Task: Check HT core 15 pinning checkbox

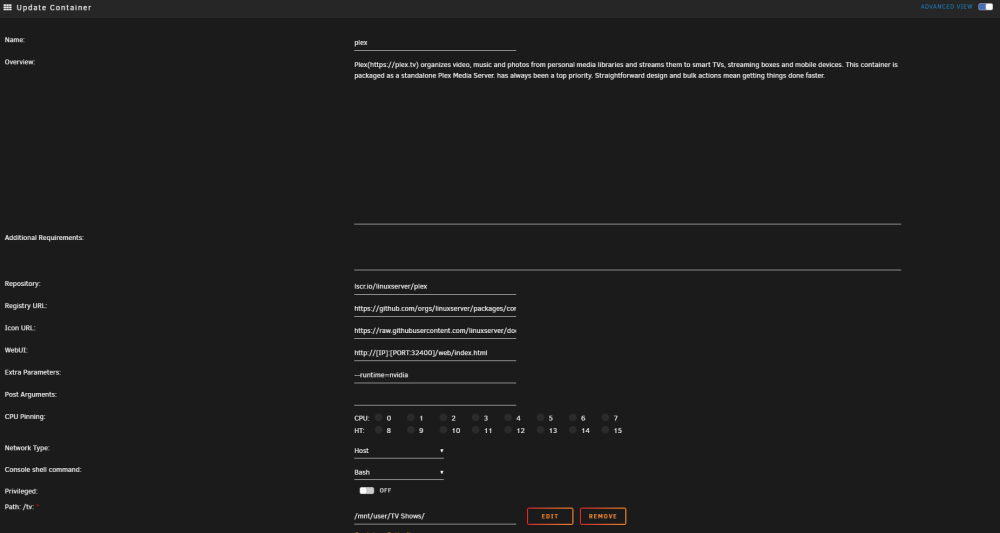Action: [x=605, y=430]
